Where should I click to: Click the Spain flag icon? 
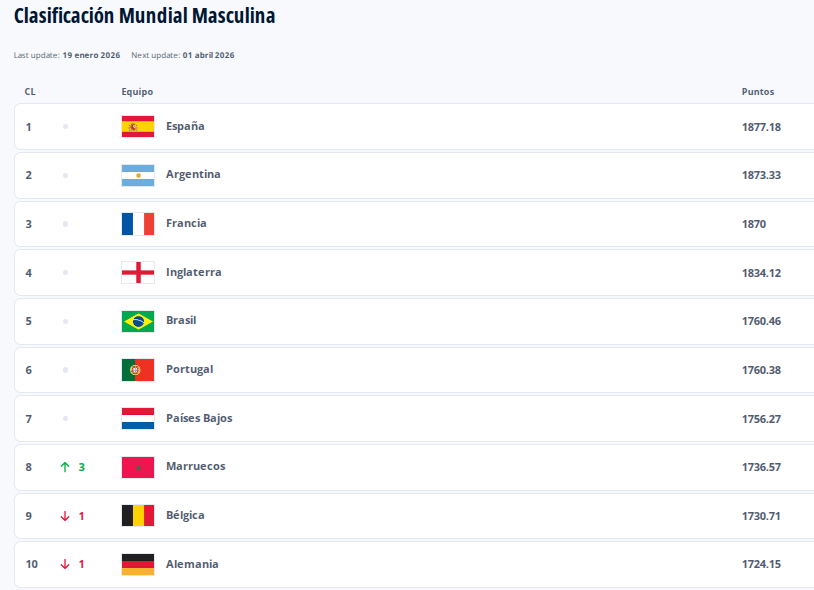137,126
